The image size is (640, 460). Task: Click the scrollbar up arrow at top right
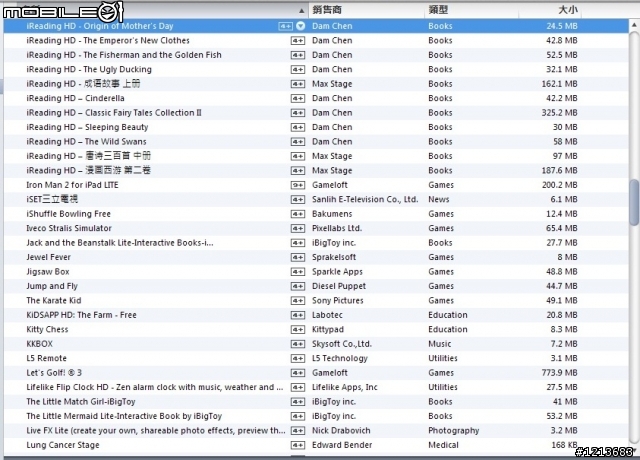pyautogui.click(x=634, y=25)
